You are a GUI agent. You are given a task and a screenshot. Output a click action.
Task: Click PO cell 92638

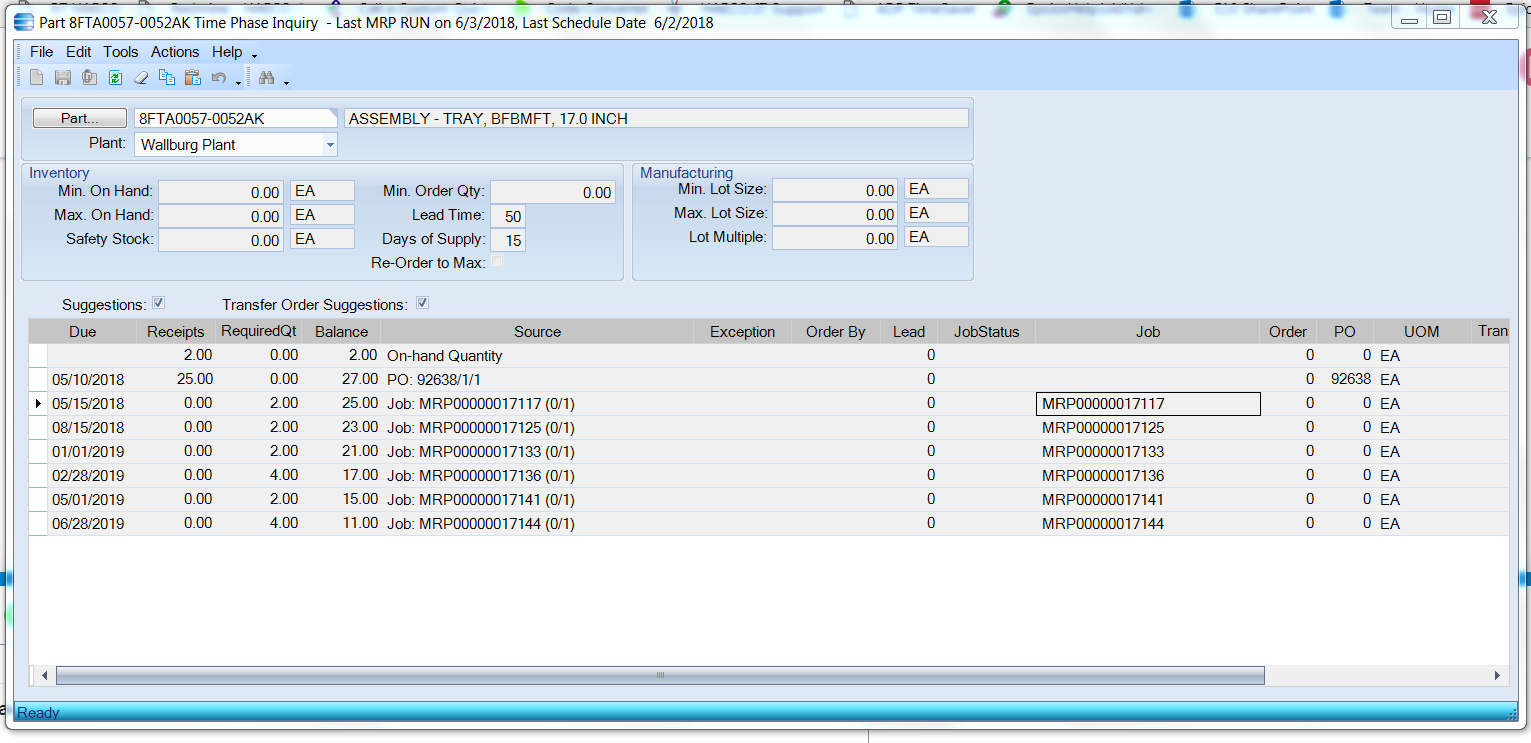[x=1345, y=380]
